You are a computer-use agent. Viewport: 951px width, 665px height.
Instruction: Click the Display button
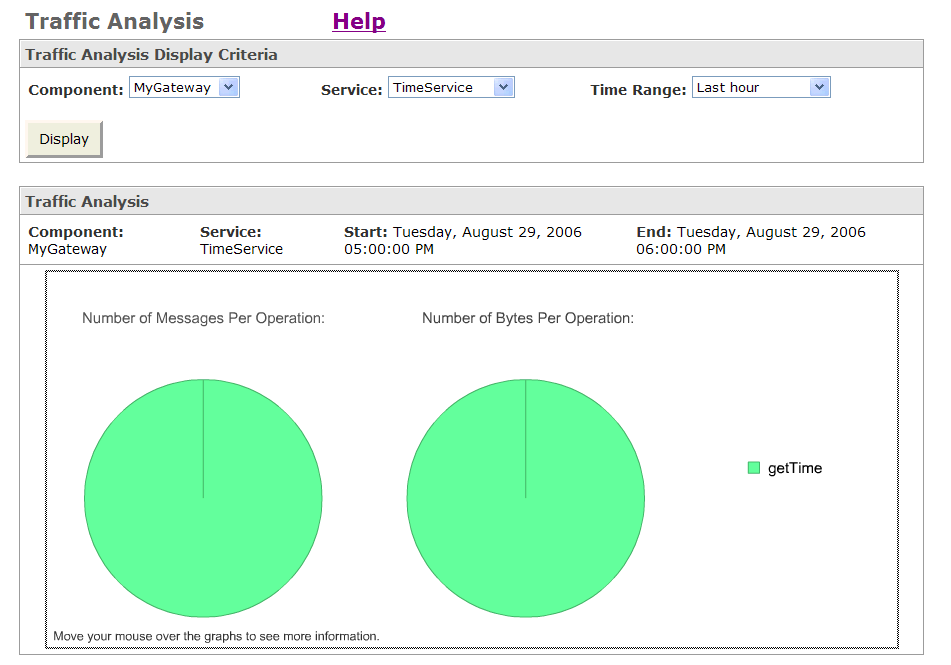64,139
